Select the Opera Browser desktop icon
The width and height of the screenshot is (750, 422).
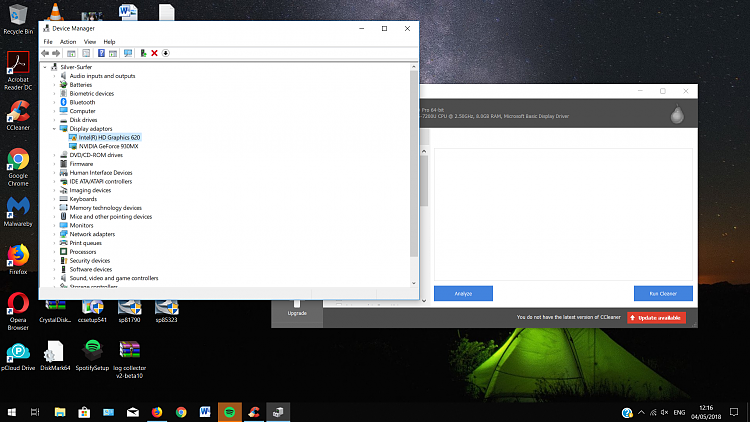coord(18,311)
